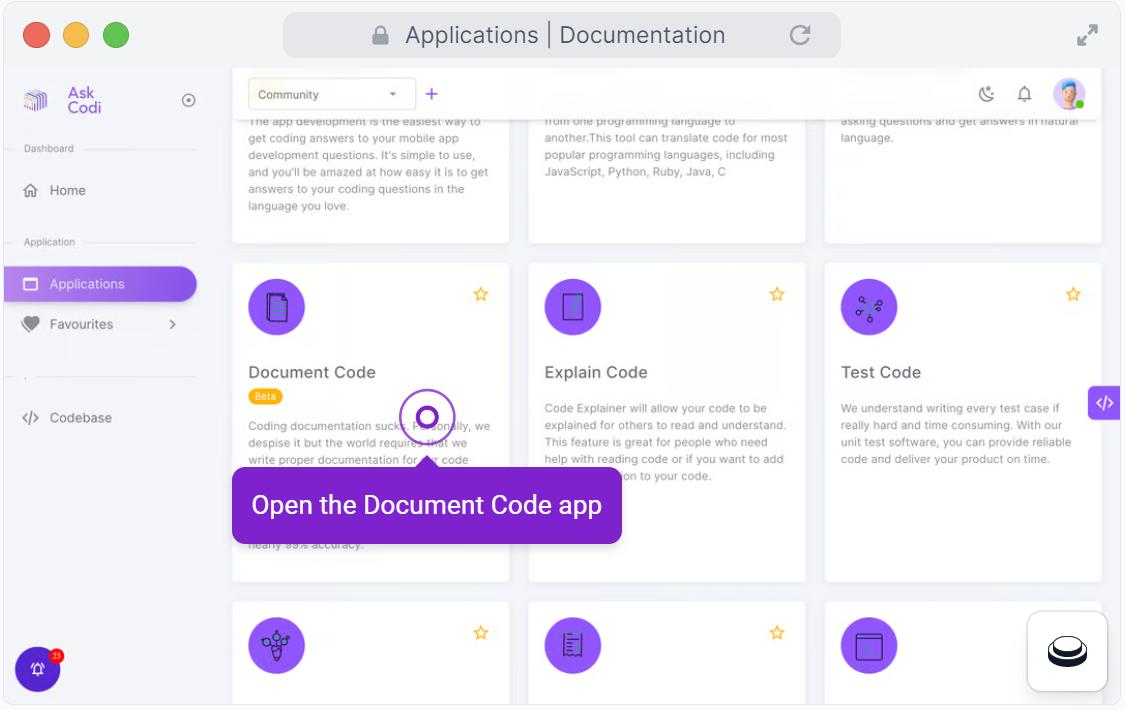Image resolution: width=1125 pixels, height=710 pixels.
Task: Click the Test Code app icon
Action: pyautogui.click(x=868, y=307)
